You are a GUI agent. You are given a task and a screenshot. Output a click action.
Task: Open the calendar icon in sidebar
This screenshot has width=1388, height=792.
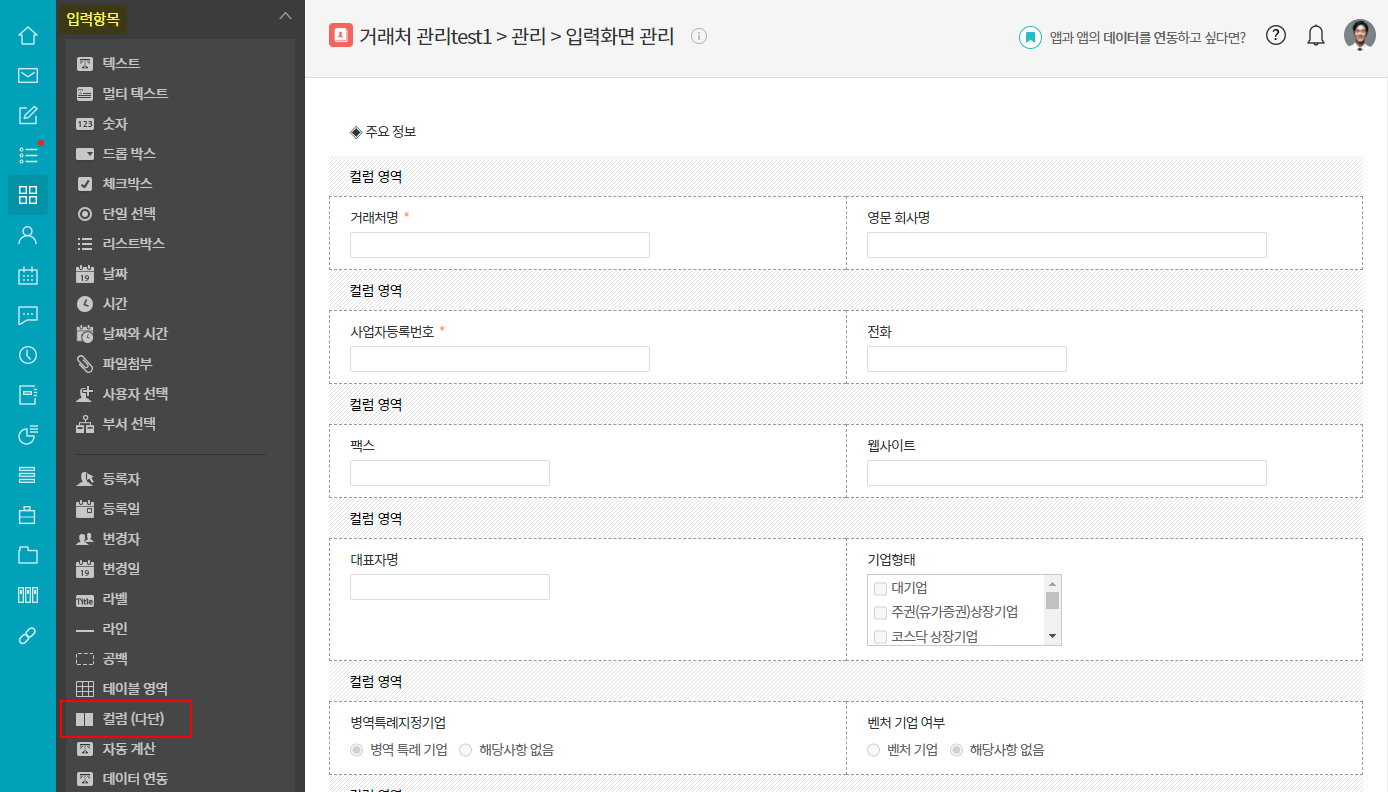[28, 275]
